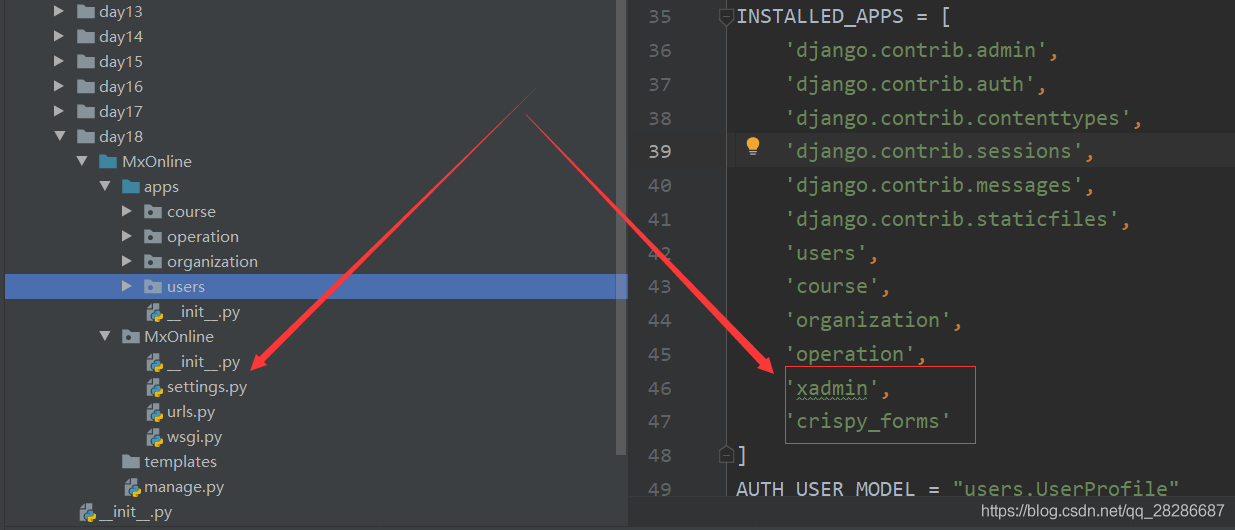1235x530 pixels.
Task: Expand the day13 folder arrow
Action: pyautogui.click(x=59, y=12)
